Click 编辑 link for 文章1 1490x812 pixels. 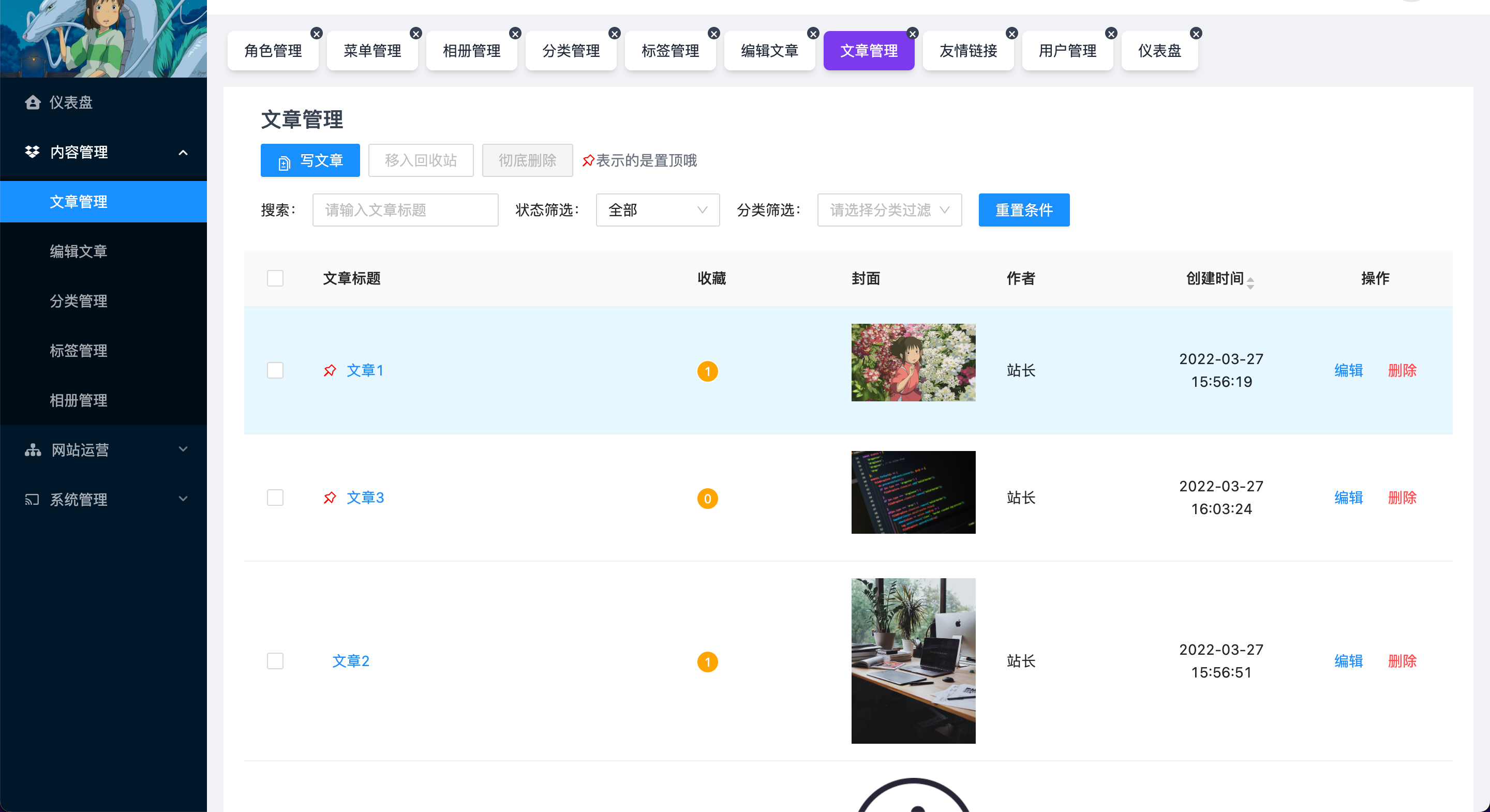(1348, 371)
